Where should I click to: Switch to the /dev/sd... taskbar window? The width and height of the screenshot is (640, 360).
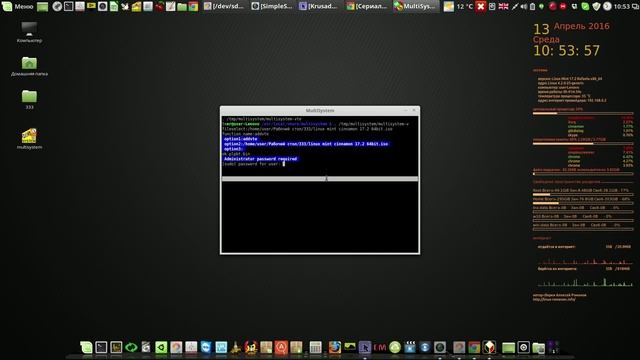224,6
